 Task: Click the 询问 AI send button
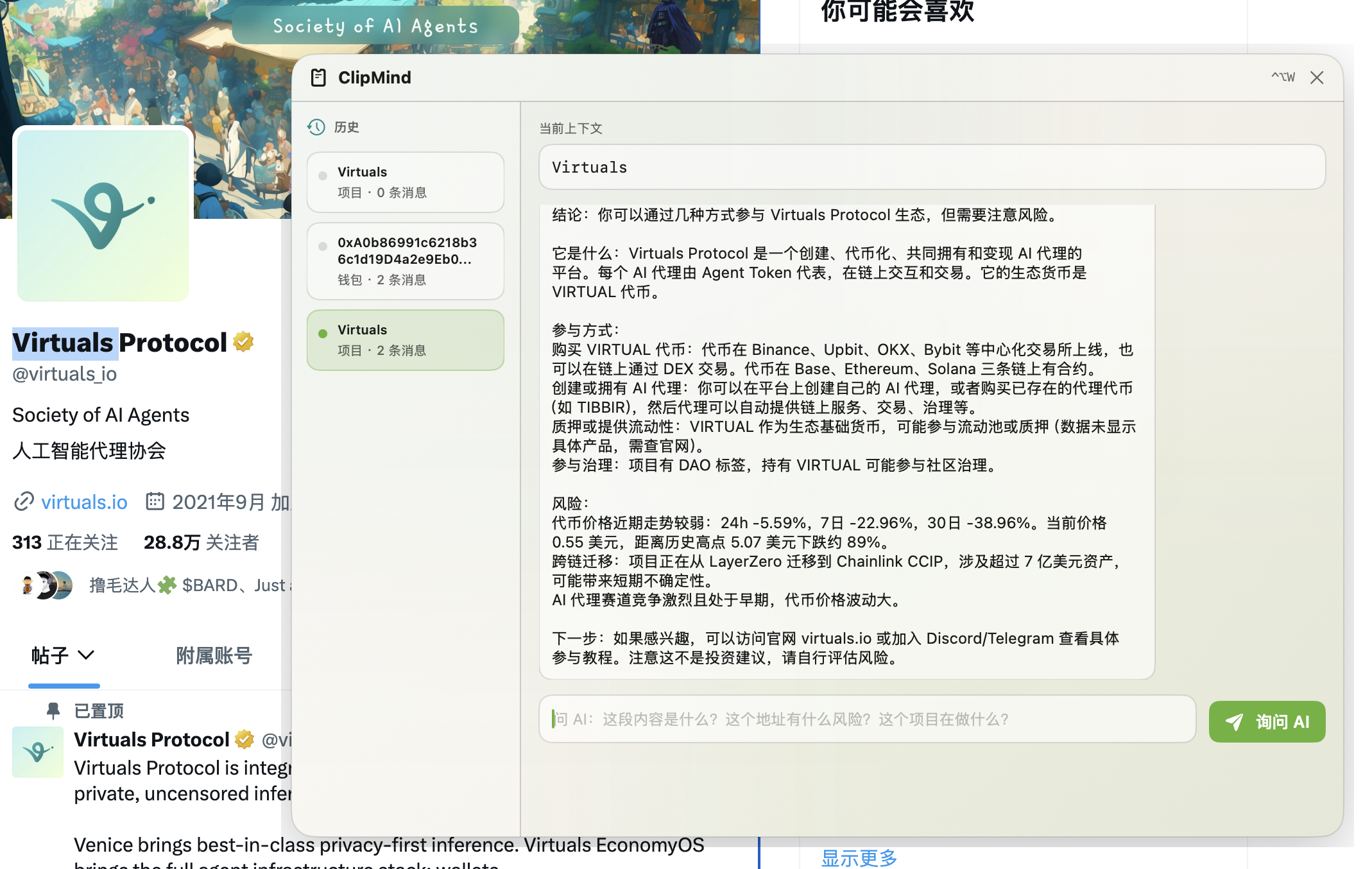1267,722
